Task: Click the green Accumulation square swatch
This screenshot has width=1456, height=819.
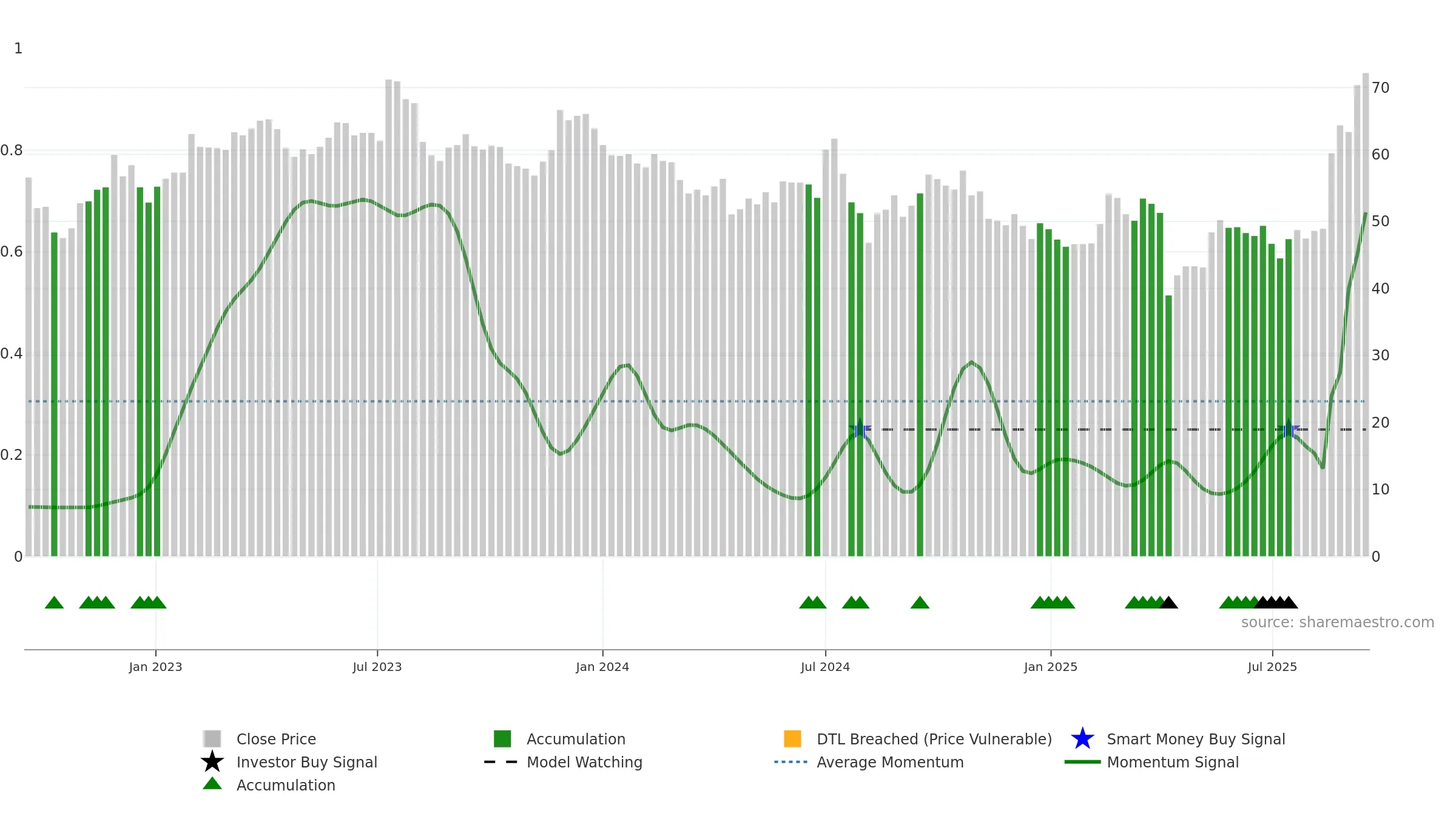Action: point(502,739)
